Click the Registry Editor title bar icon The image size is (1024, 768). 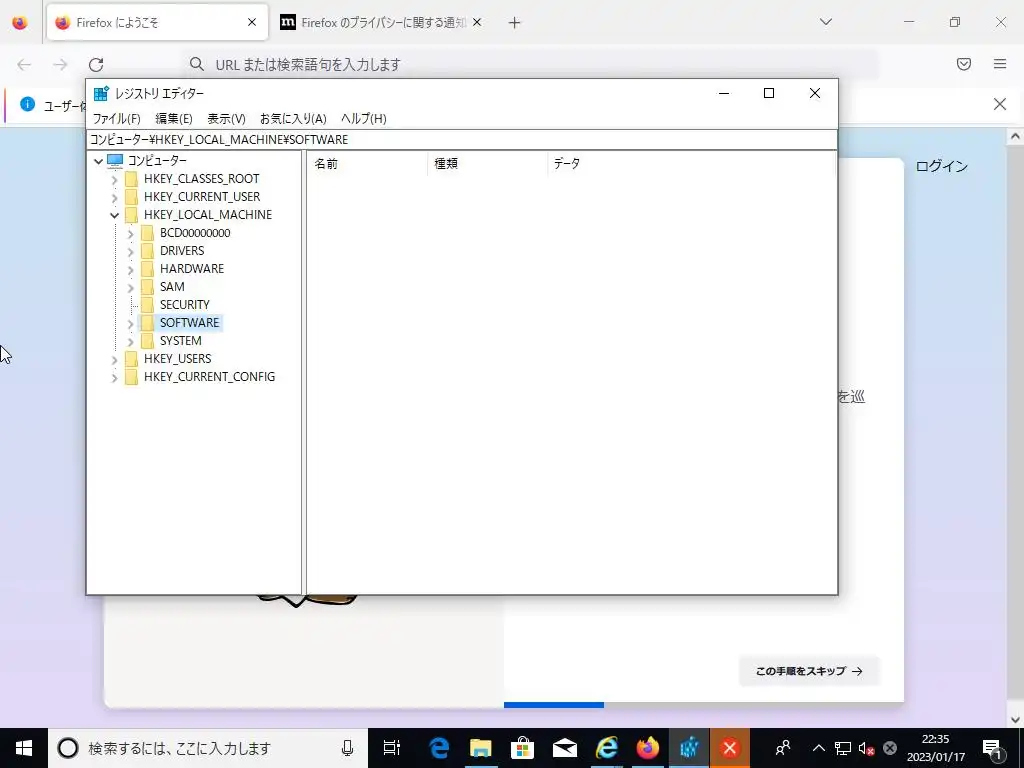point(101,93)
